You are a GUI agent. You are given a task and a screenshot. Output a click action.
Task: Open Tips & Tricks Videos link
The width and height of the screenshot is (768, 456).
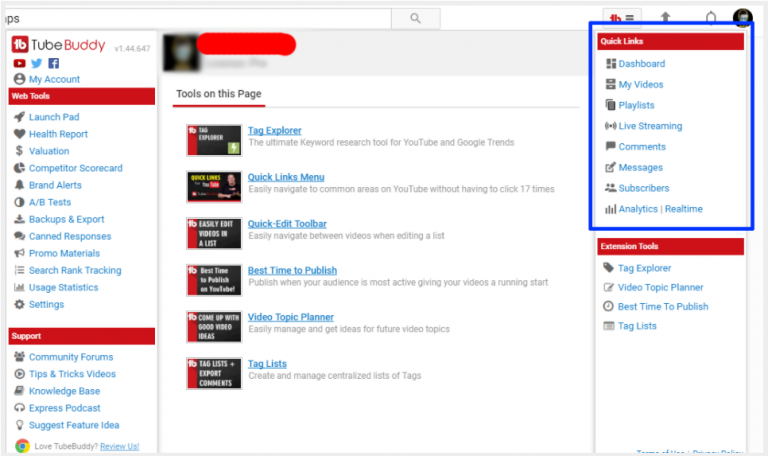[72, 374]
